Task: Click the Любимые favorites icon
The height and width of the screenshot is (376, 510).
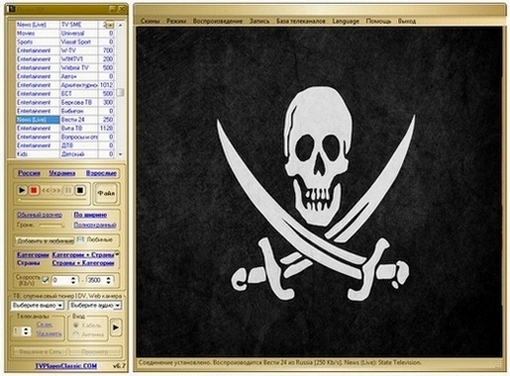Action: 80,239
